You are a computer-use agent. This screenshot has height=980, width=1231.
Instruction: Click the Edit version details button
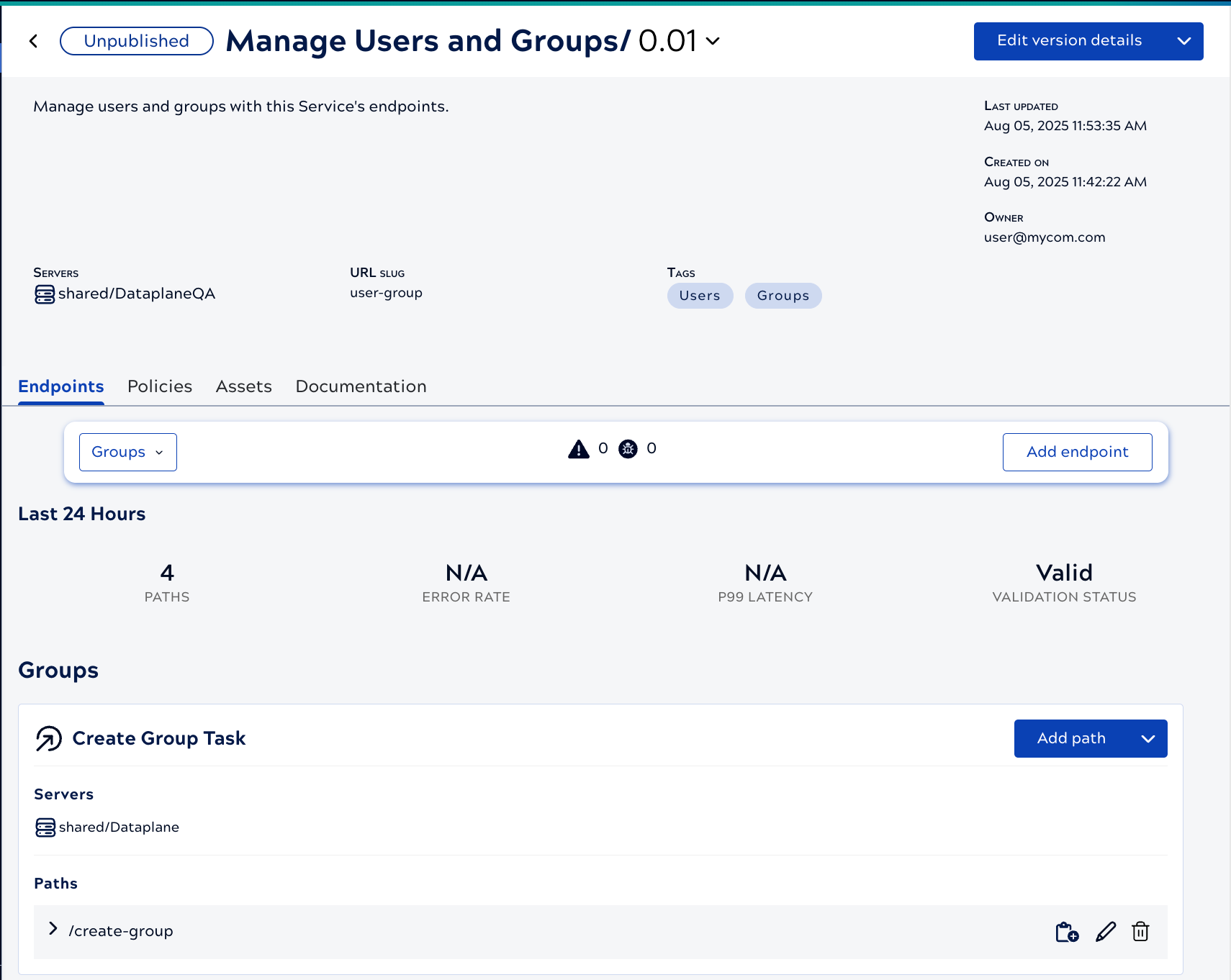(x=1069, y=41)
